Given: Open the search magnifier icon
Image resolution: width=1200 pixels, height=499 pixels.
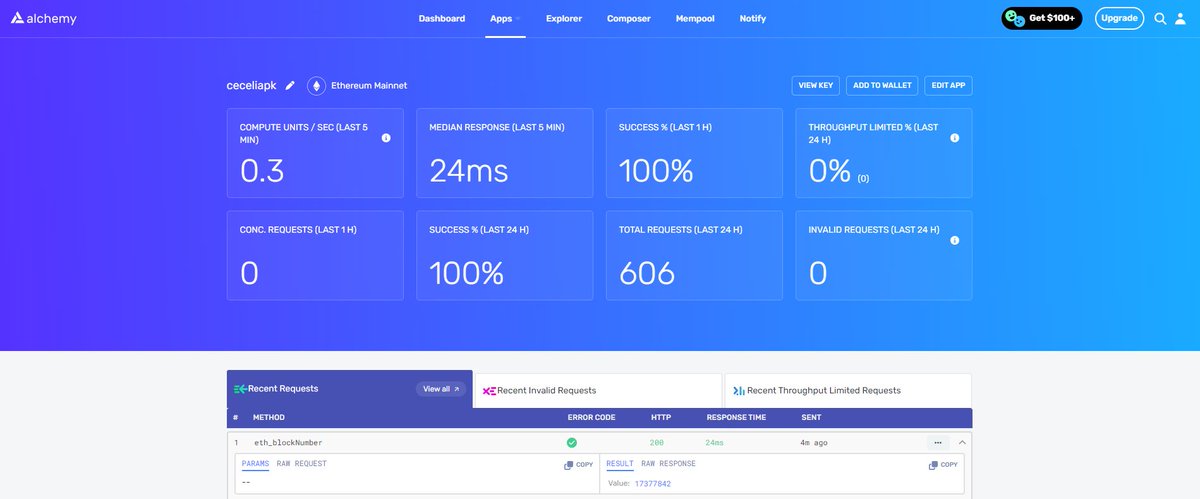Looking at the screenshot, I should (1160, 18).
